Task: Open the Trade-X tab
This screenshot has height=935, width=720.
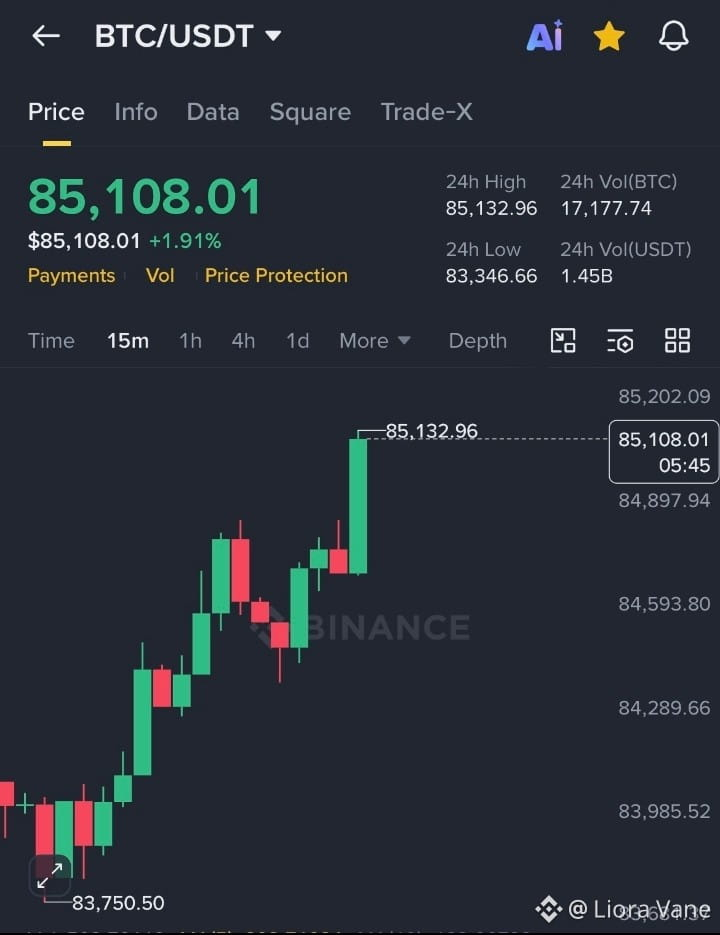Action: 427,112
